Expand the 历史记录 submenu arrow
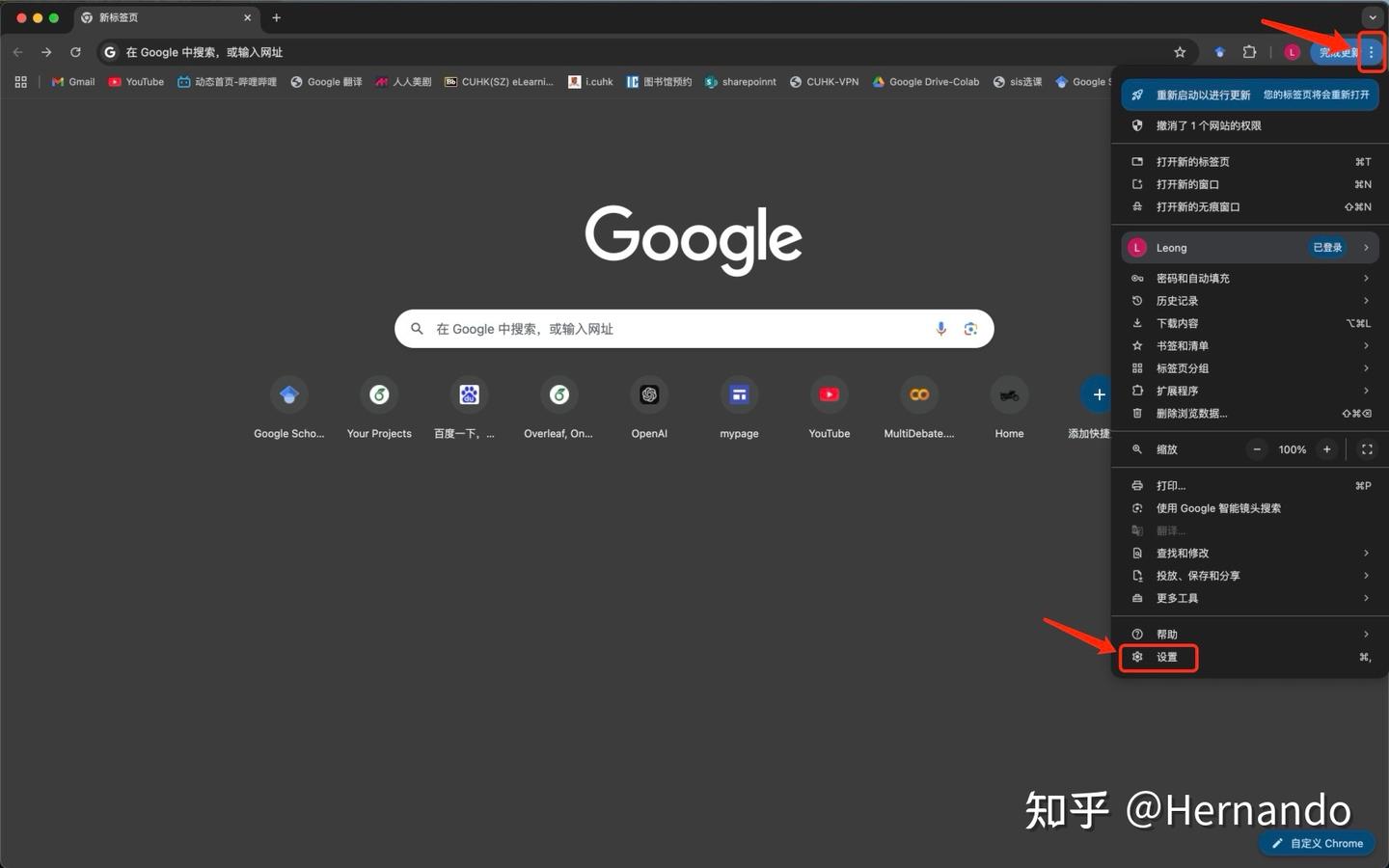Viewport: 1389px width, 868px height. [1366, 300]
